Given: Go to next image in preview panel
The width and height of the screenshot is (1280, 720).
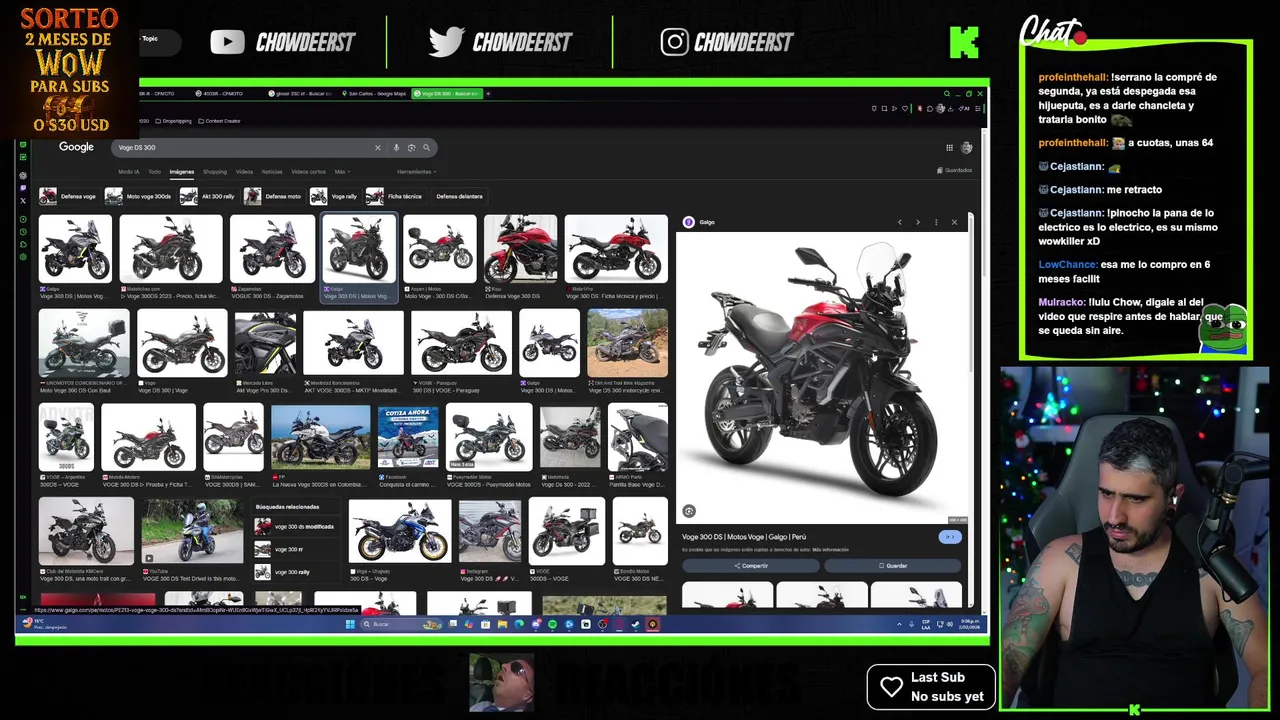Looking at the screenshot, I should (x=917, y=222).
